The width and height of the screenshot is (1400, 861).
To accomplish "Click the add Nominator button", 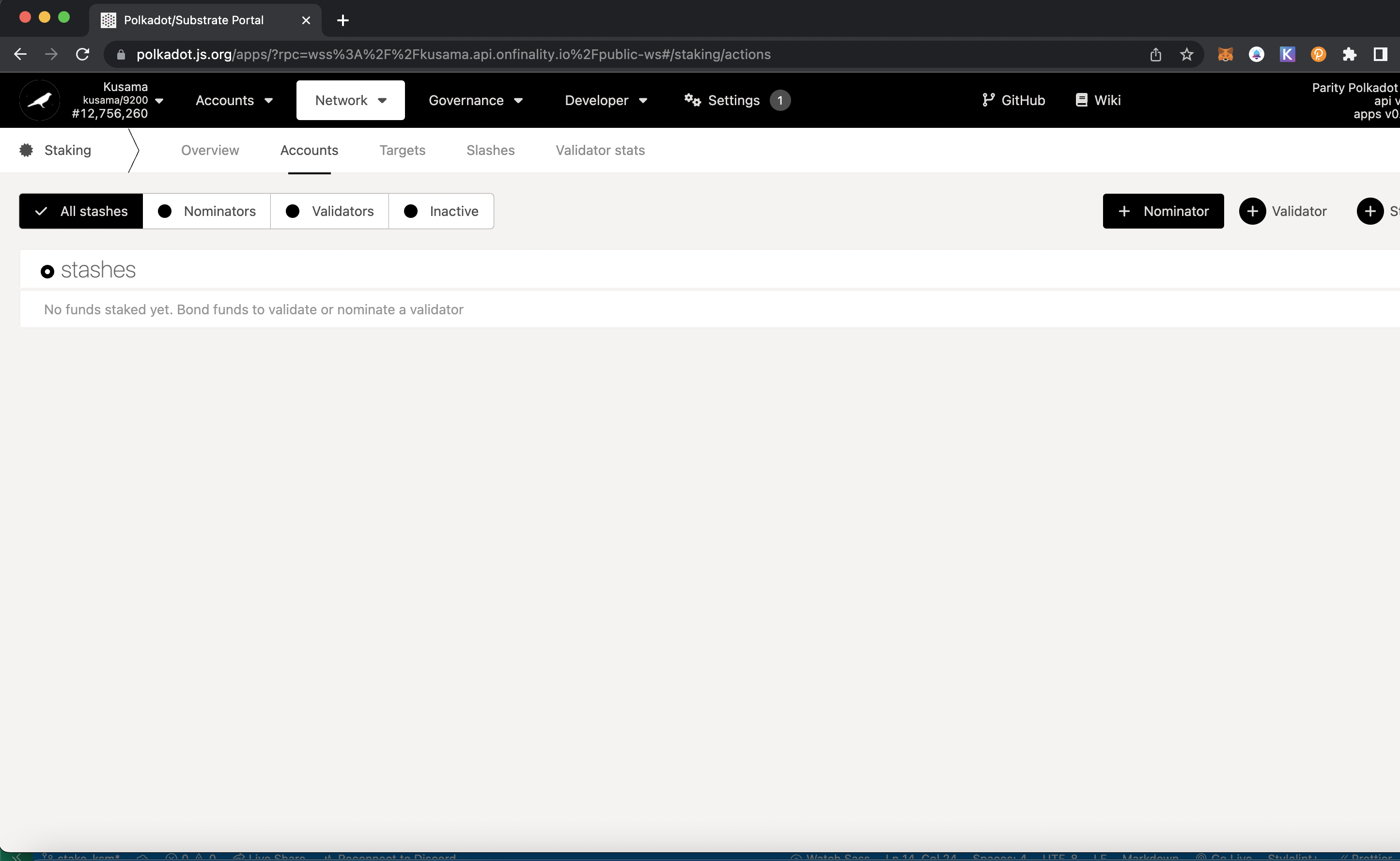I will (x=1163, y=211).
